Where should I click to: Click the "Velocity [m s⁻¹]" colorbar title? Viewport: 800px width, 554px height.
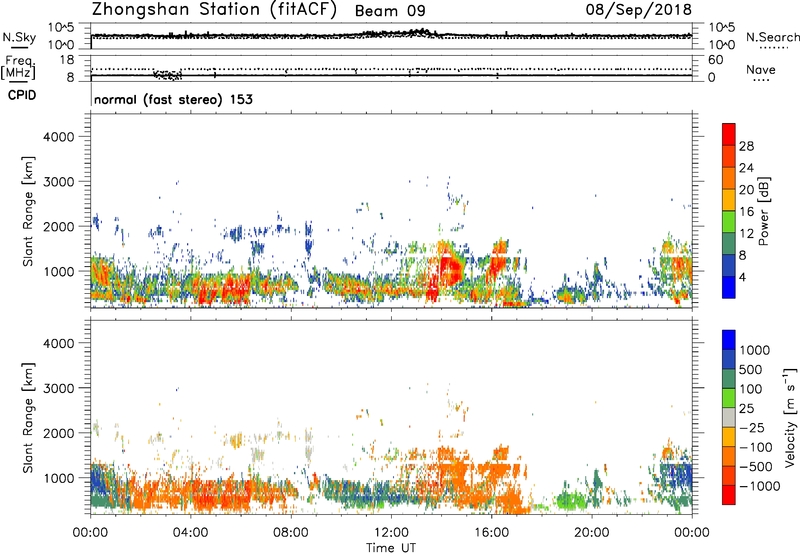(790, 417)
